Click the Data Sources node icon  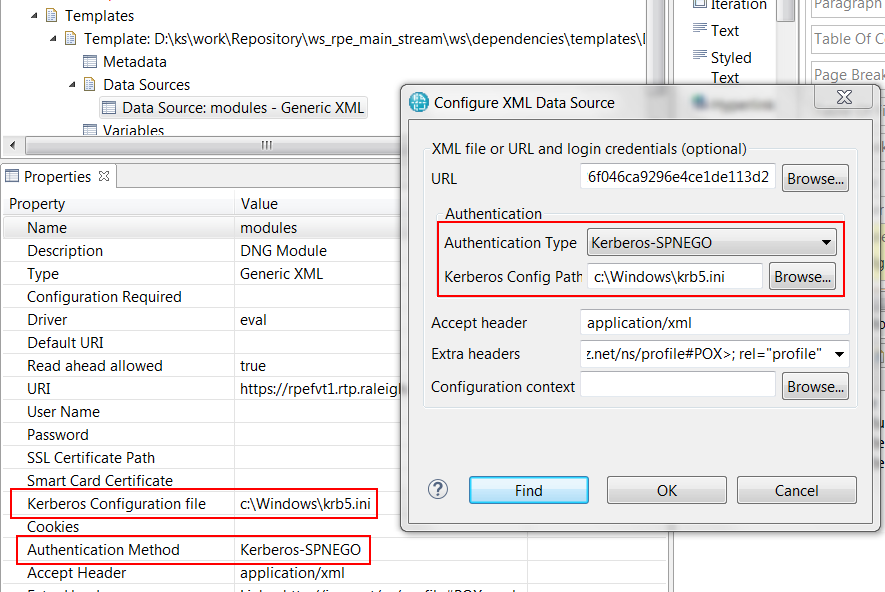tap(90, 85)
